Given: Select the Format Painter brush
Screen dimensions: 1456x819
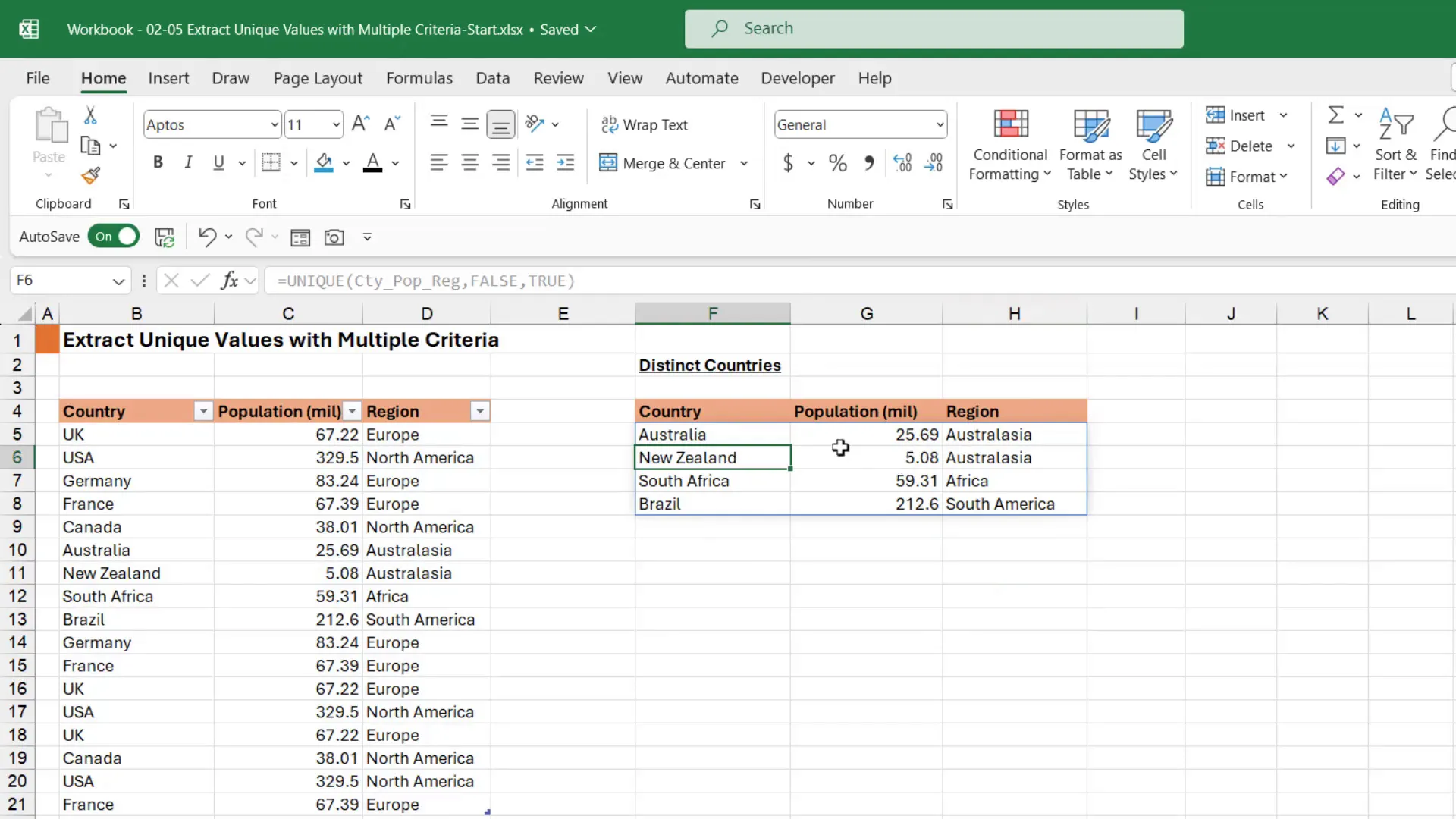Looking at the screenshot, I should point(90,176).
